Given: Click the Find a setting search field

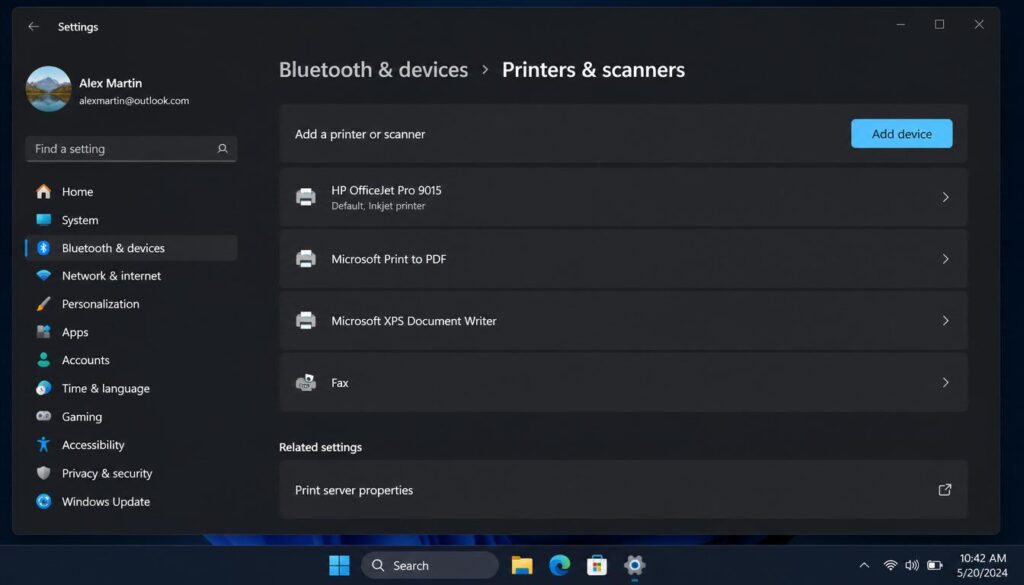Looking at the screenshot, I should click(131, 149).
